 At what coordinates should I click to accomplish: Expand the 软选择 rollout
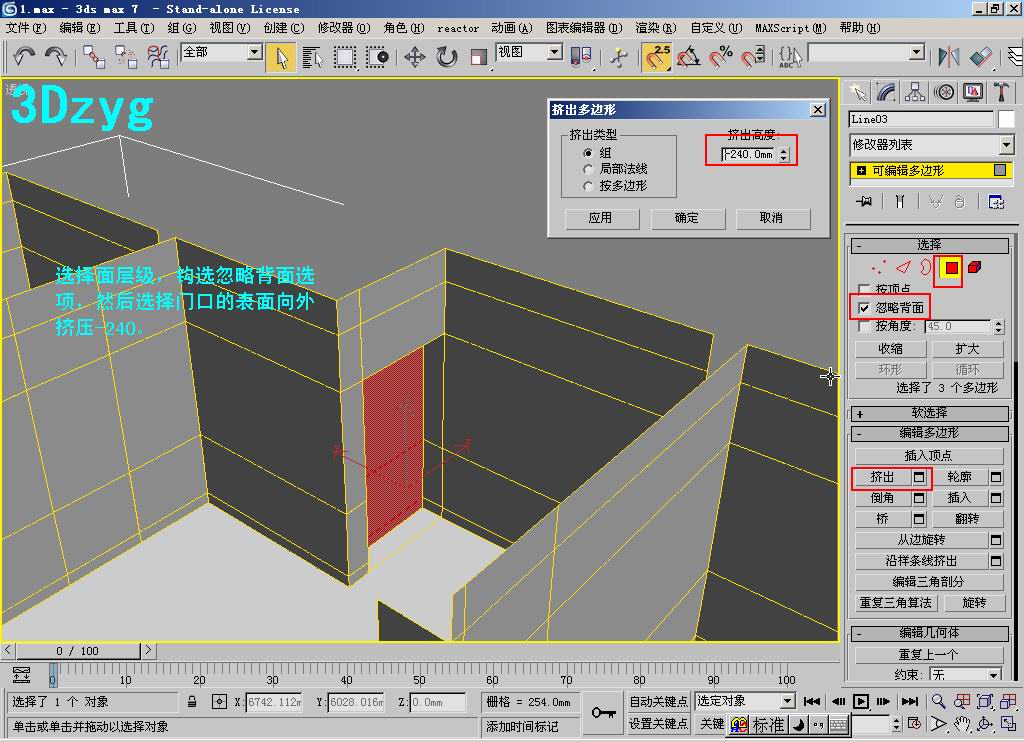[928, 413]
